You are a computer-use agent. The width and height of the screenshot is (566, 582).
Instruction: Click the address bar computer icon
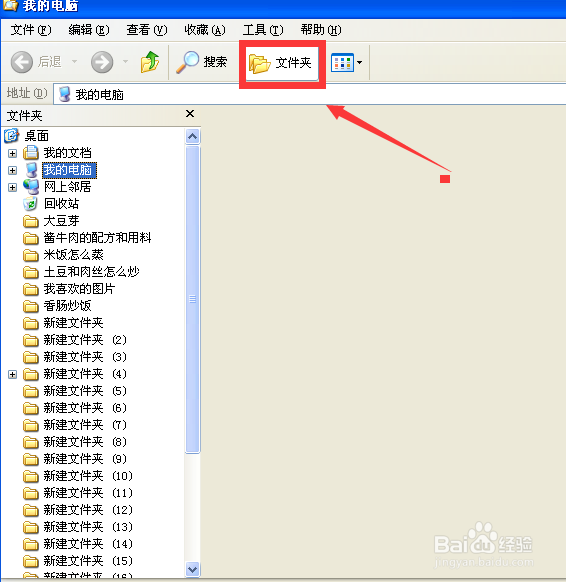point(65,94)
